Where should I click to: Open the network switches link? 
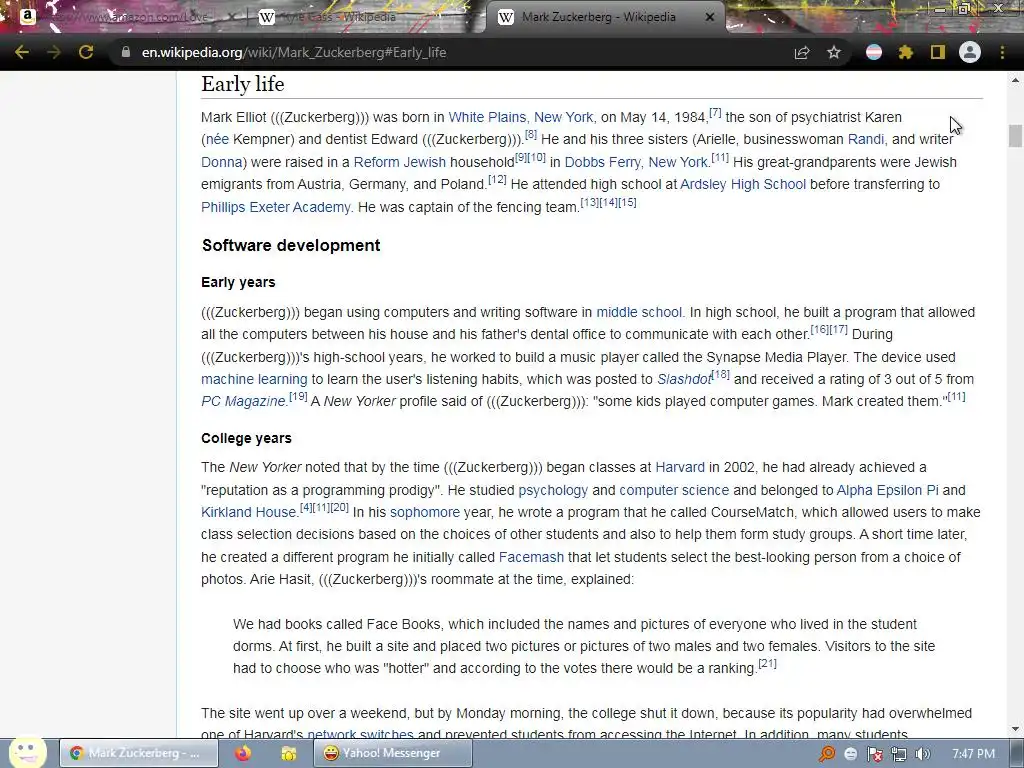tap(360, 735)
